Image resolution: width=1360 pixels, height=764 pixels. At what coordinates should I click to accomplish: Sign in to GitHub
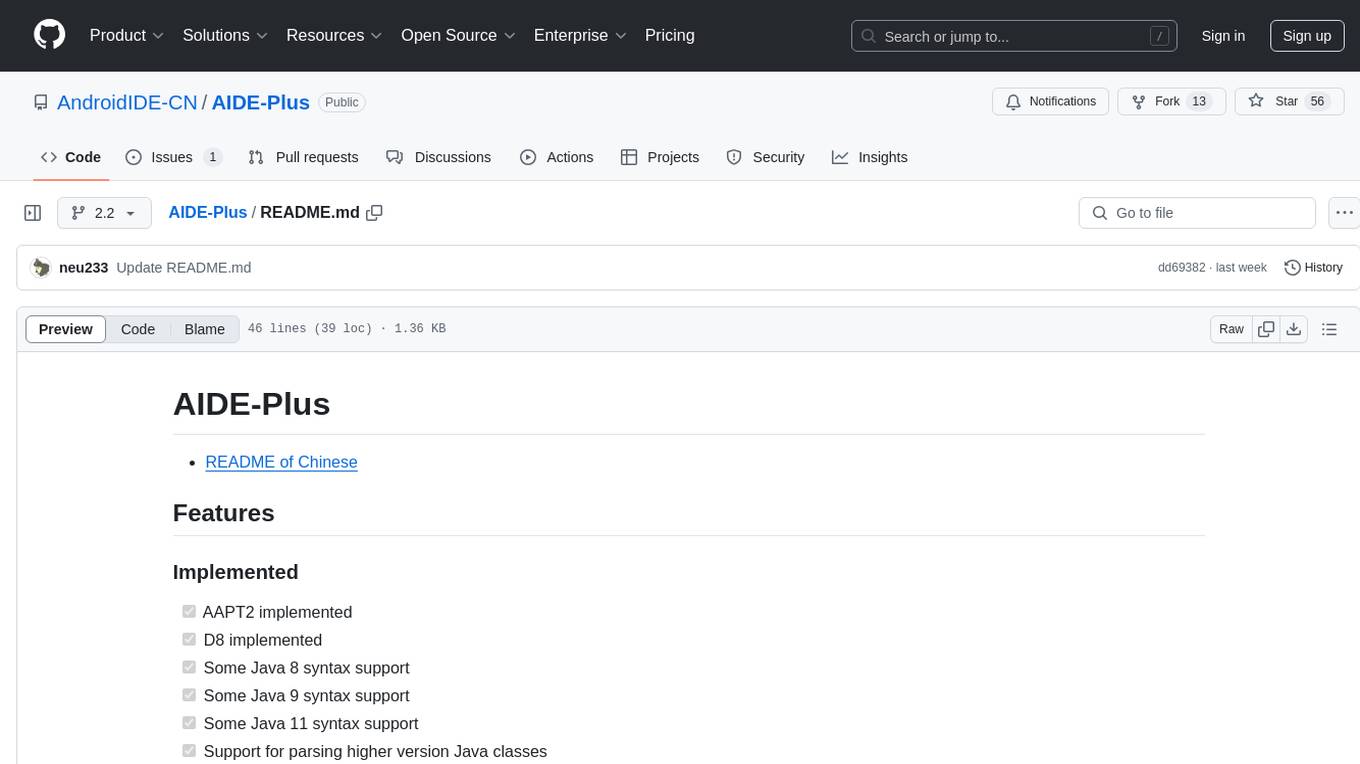(1223, 36)
